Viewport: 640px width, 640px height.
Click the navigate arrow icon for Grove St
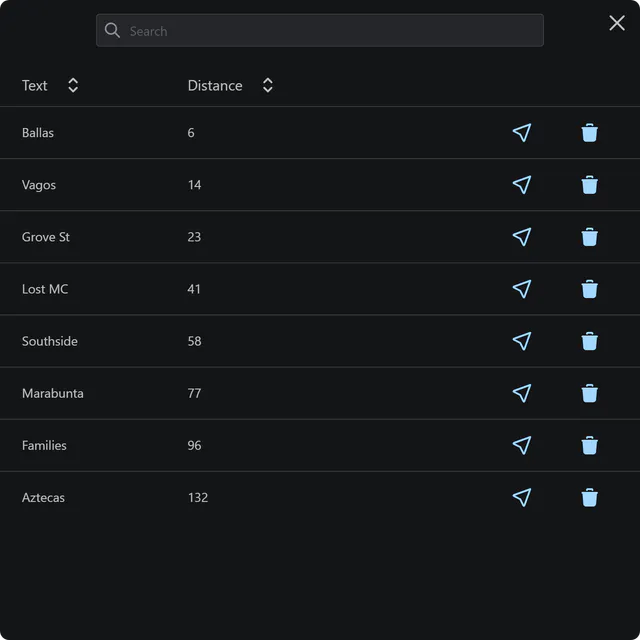522,237
